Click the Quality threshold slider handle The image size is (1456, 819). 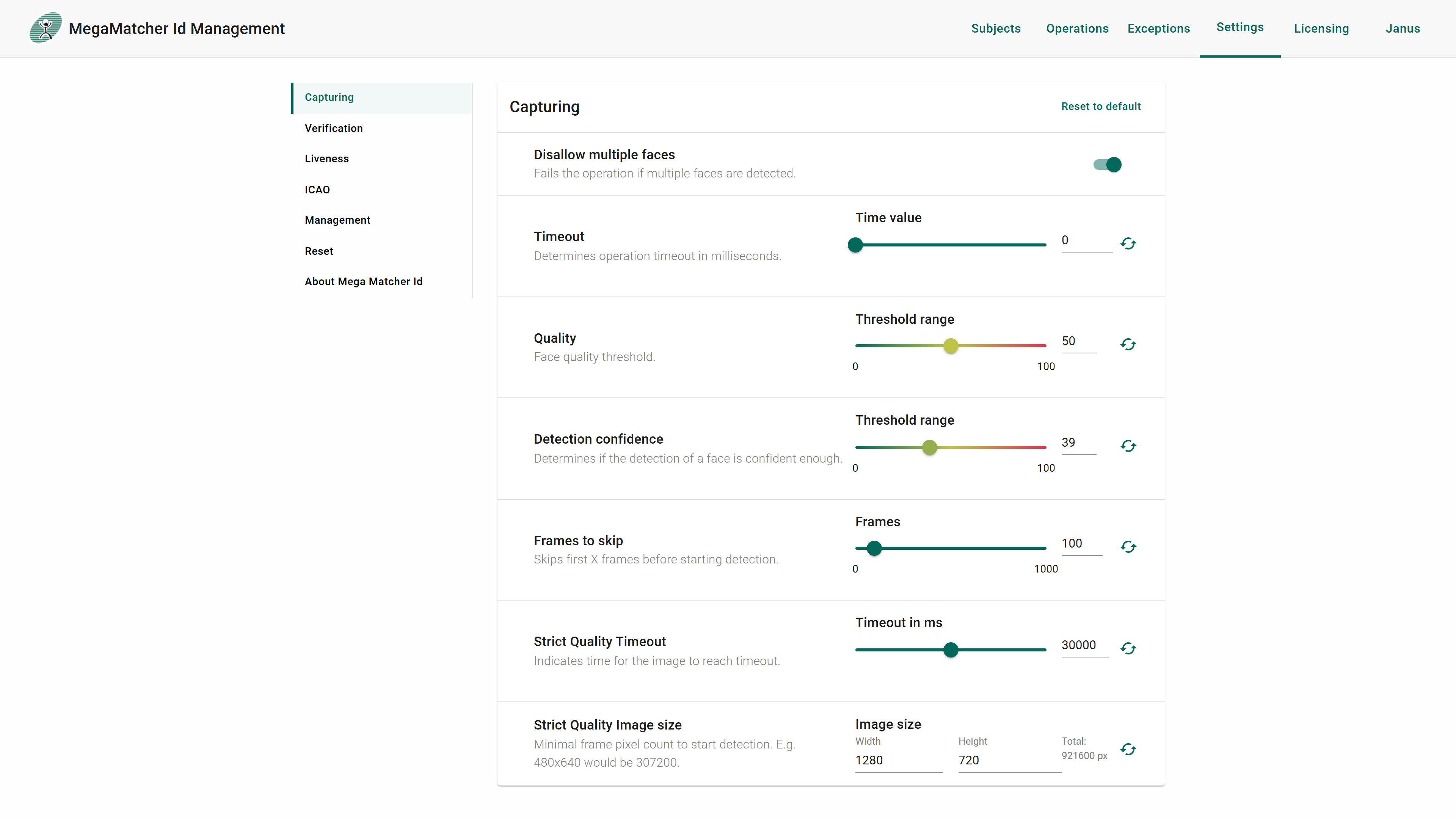pyautogui.click(x=951, y=346)
